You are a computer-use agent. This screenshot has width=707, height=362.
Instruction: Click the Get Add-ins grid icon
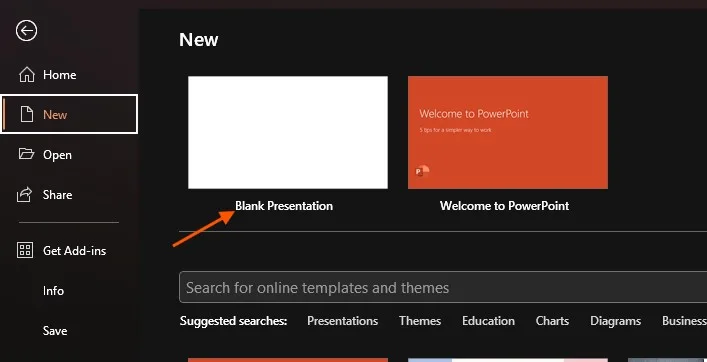click(x=25, y=250)
